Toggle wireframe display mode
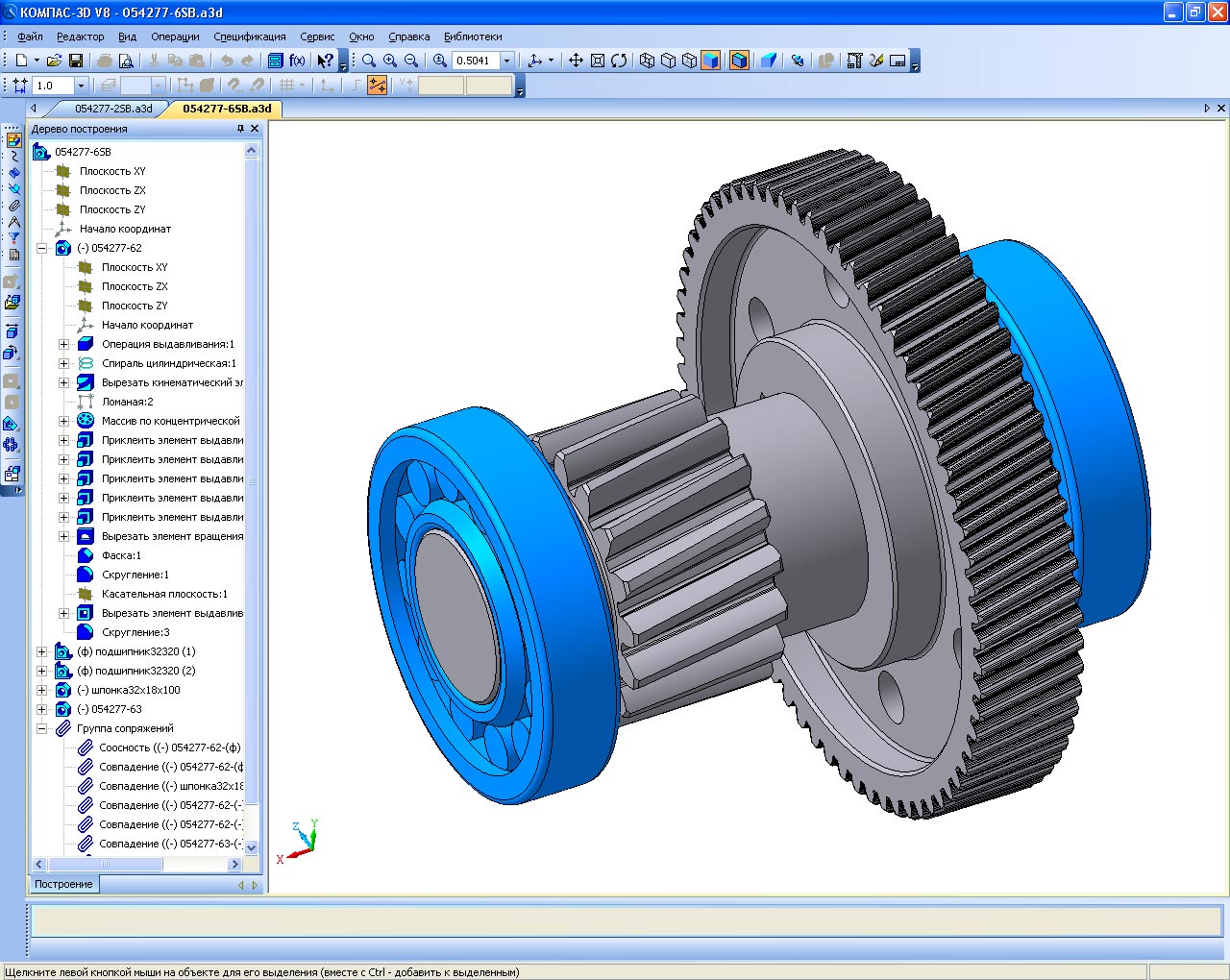This screenshot has width=1230, height=980. [647, 61]
